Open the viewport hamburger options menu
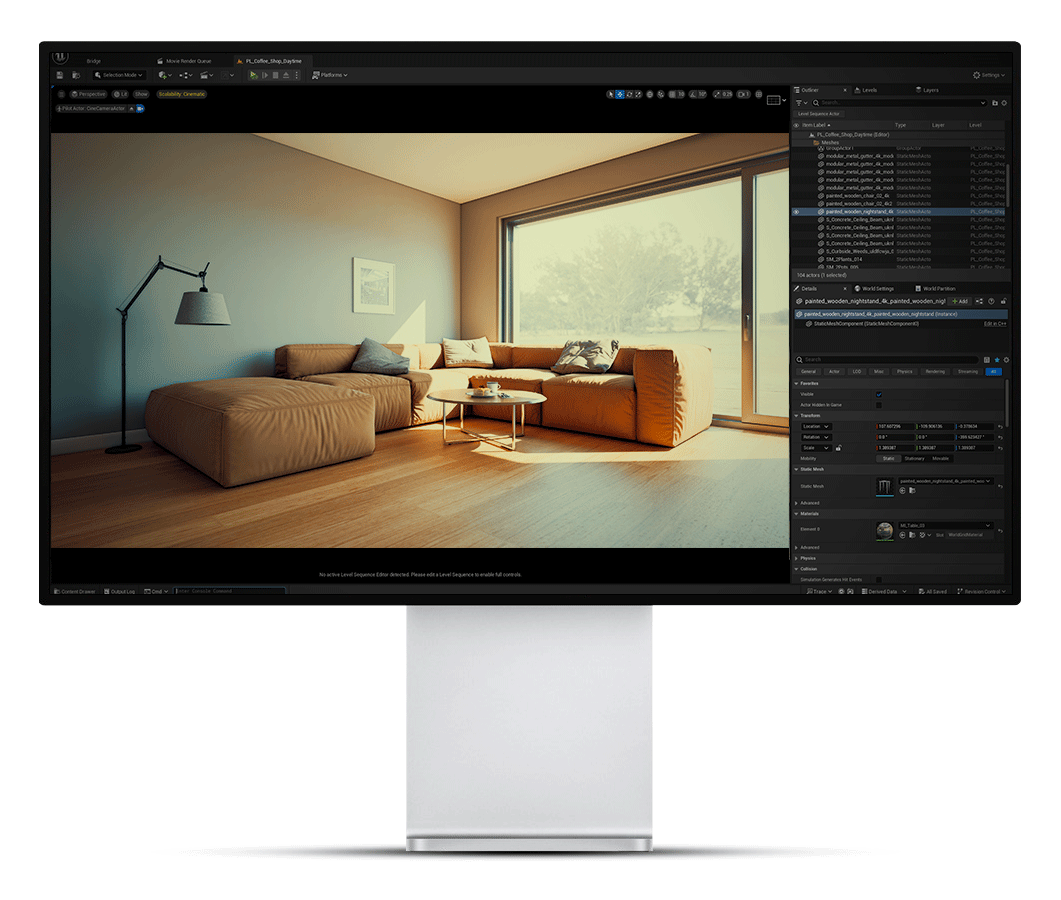This screenshot has width=1061, height=900. (x=61, y=94)
